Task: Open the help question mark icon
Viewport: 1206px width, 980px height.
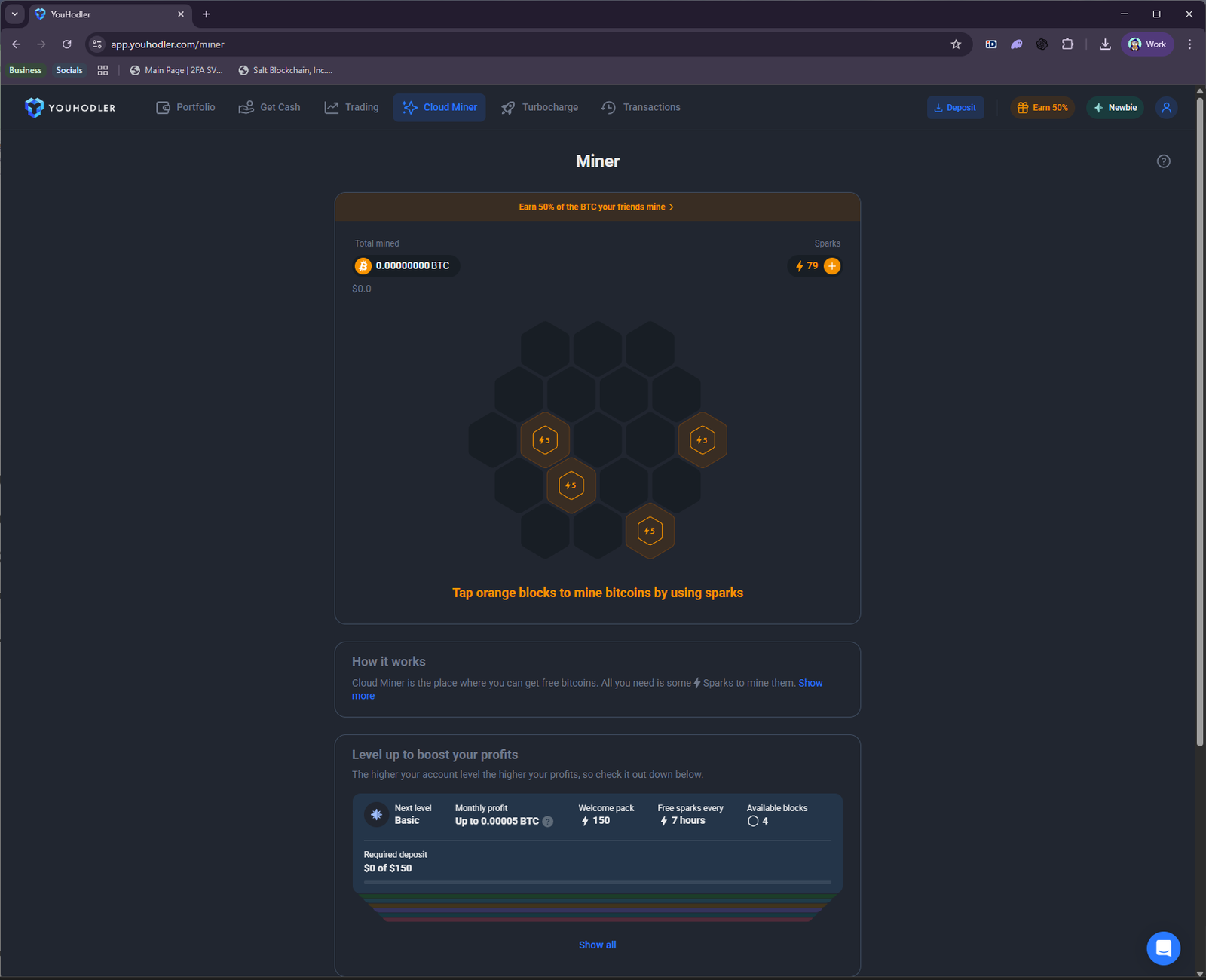Action: point(1163,161)
